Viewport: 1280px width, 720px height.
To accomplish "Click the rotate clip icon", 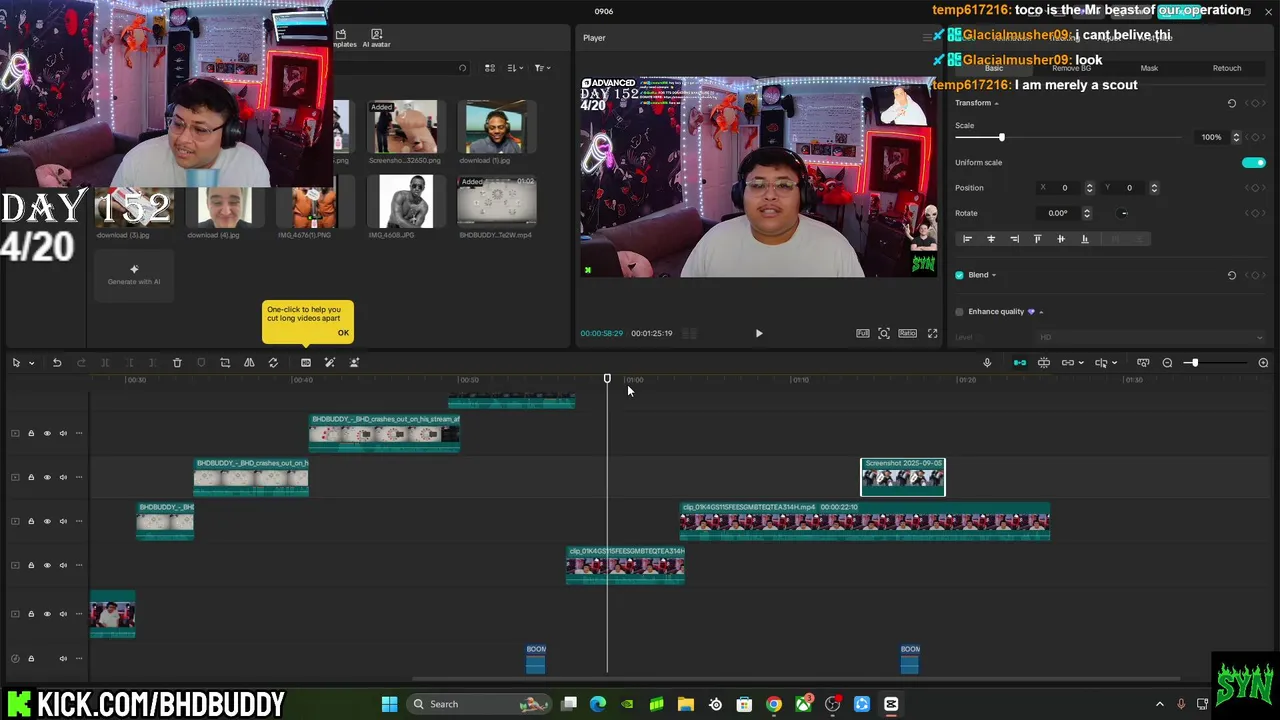I will point(273,363).
